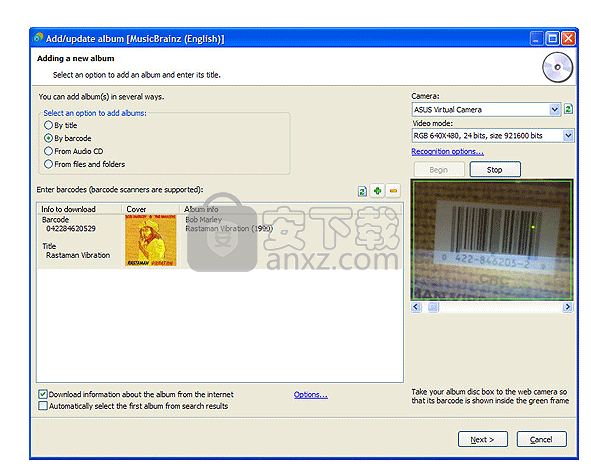
Task: Click scroll right arrow under camera preview
Action: tap(568, 307)
